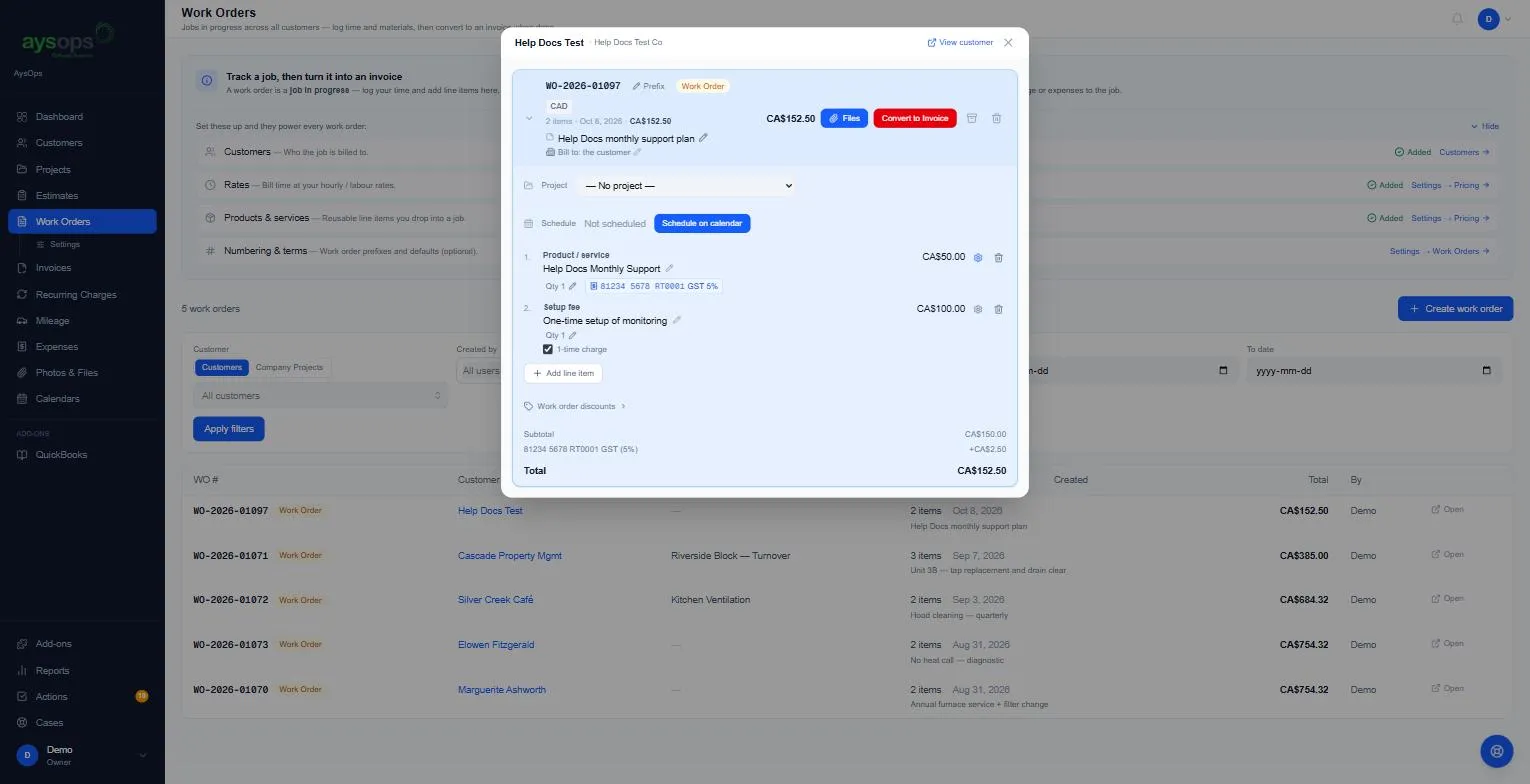Open notifications bell icon
Screen dimensions: 1530x784
click(1457, 18)
